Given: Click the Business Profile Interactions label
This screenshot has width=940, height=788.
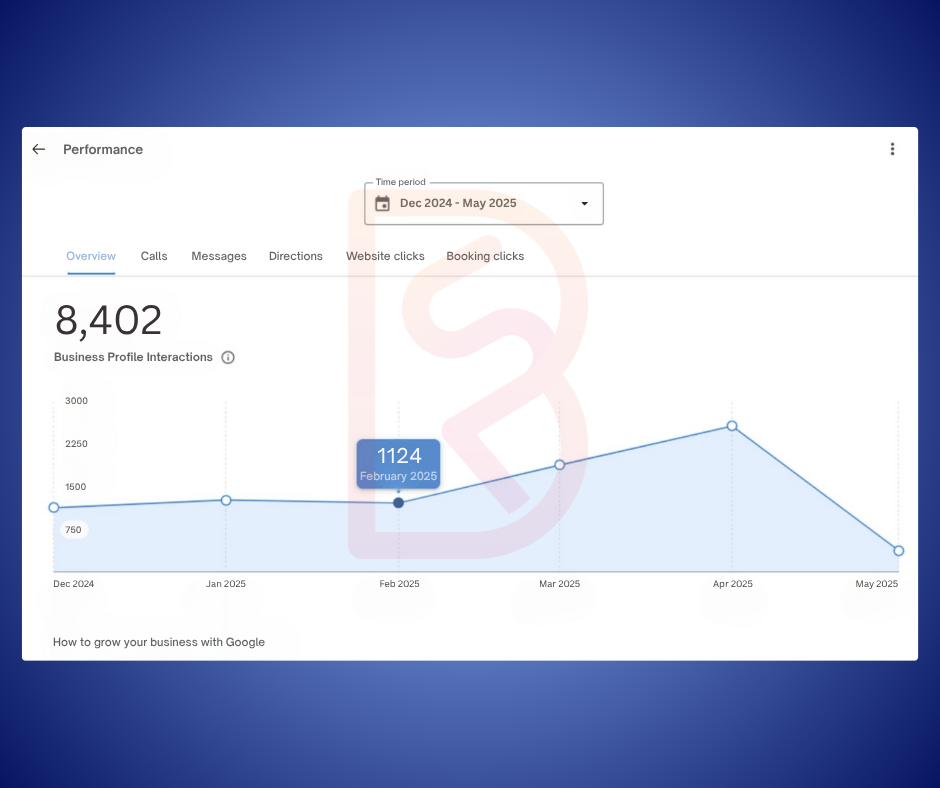Looking at the screenshot, I should 133,357.
